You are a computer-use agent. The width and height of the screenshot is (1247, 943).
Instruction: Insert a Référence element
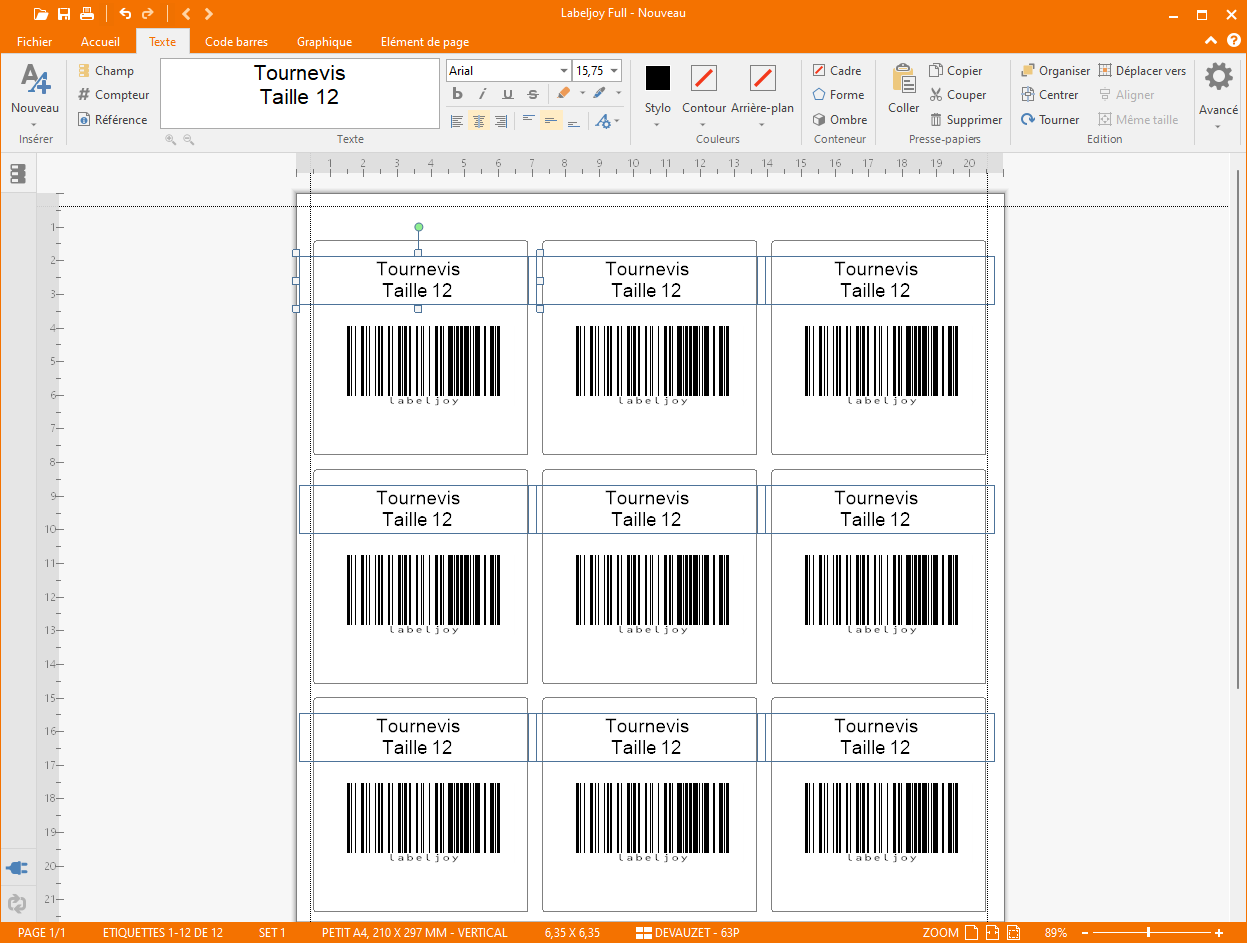click(112, 120)
